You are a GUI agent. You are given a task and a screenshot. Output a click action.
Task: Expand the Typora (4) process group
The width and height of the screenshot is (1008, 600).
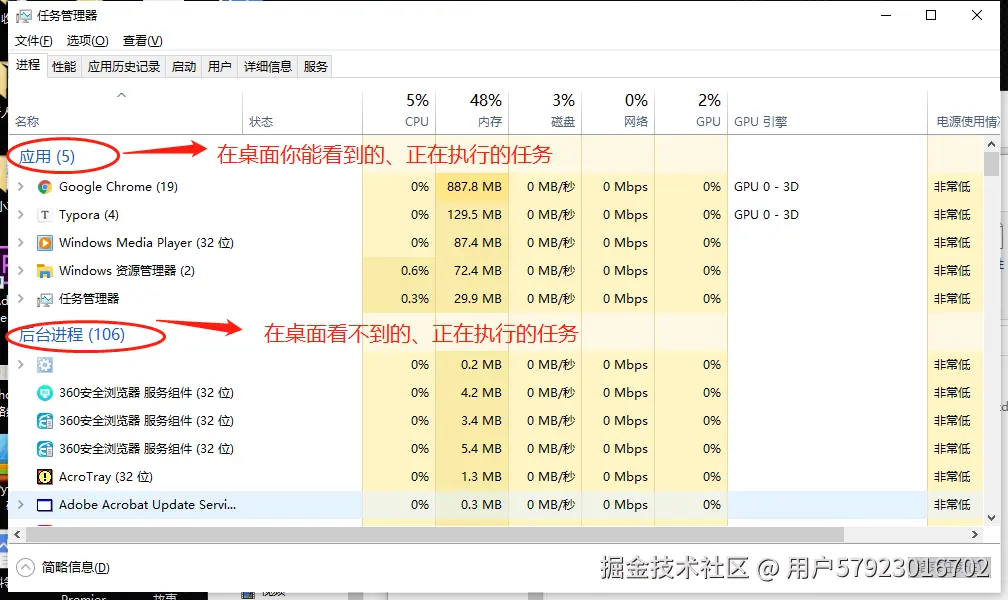(x=21, y=215)
